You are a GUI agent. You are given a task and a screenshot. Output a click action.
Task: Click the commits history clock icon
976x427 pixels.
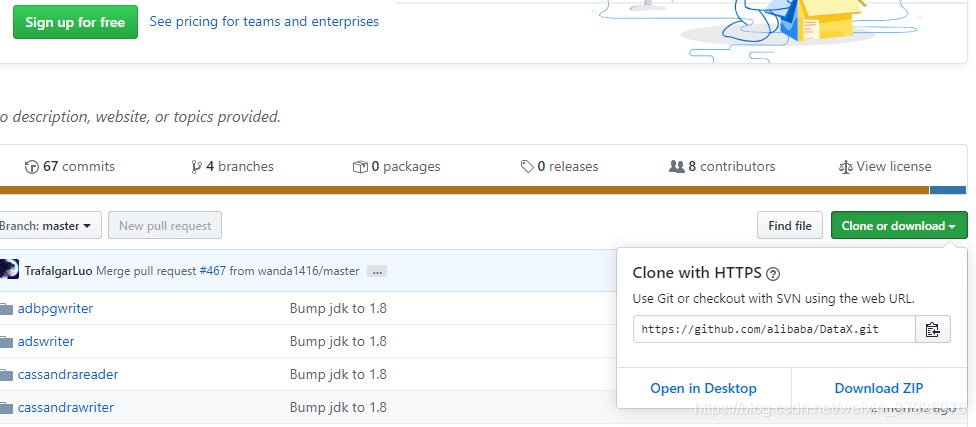point(32,167)
